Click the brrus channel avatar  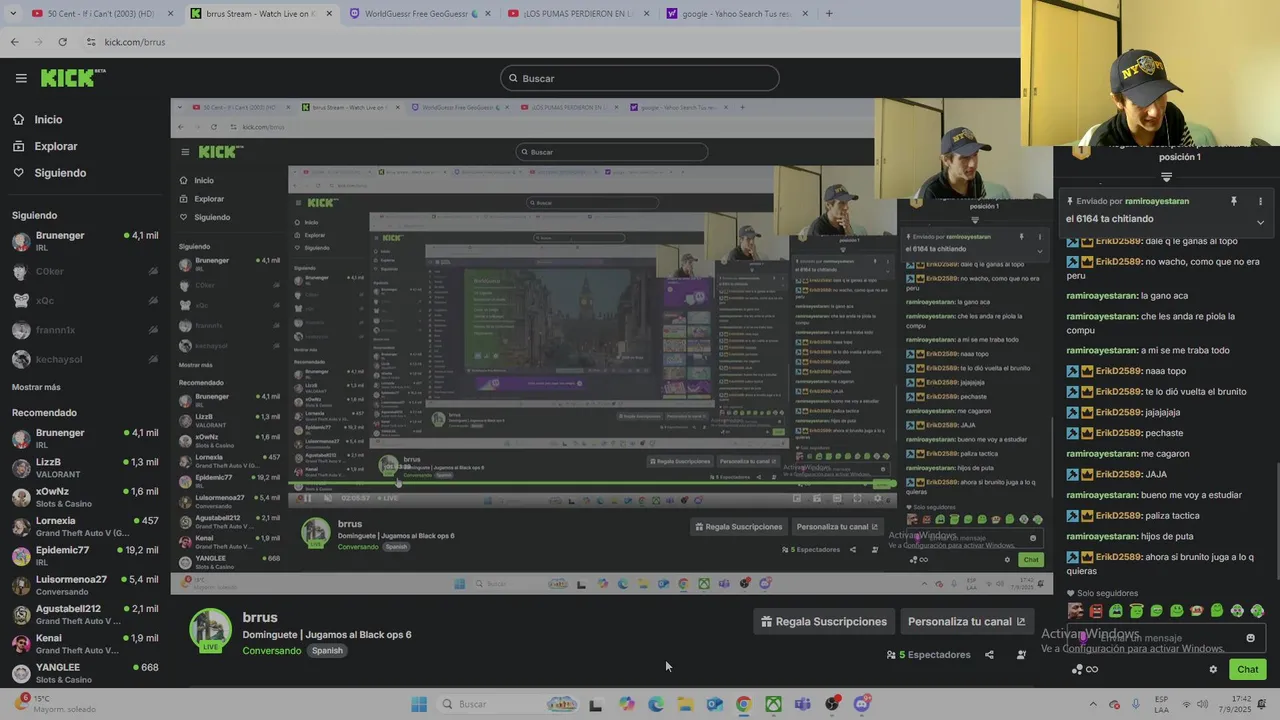(x=210, y=629)
